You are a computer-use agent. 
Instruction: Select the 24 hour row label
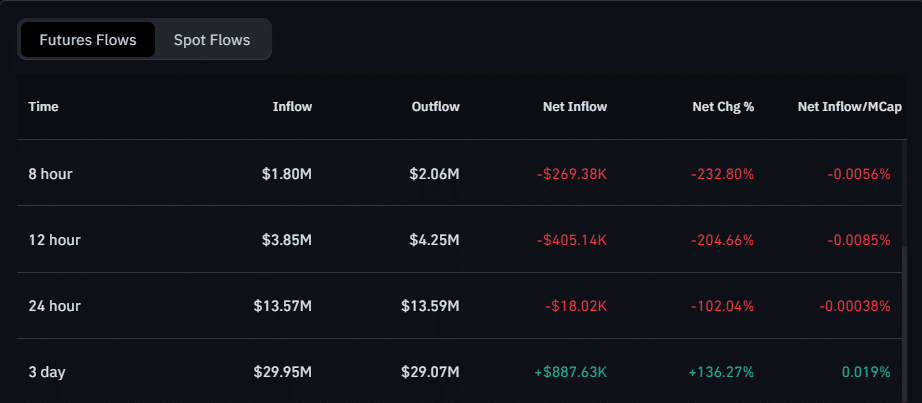coord(54,306)
